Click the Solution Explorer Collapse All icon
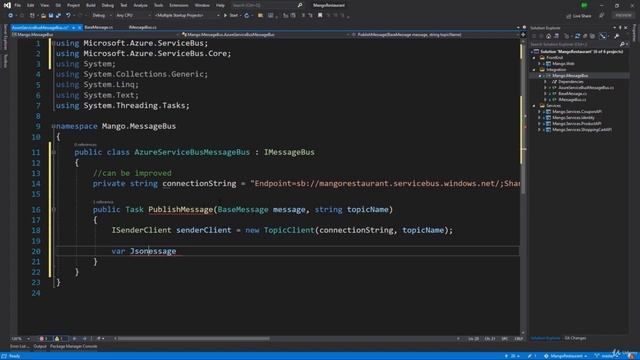 tap(585, 36)
